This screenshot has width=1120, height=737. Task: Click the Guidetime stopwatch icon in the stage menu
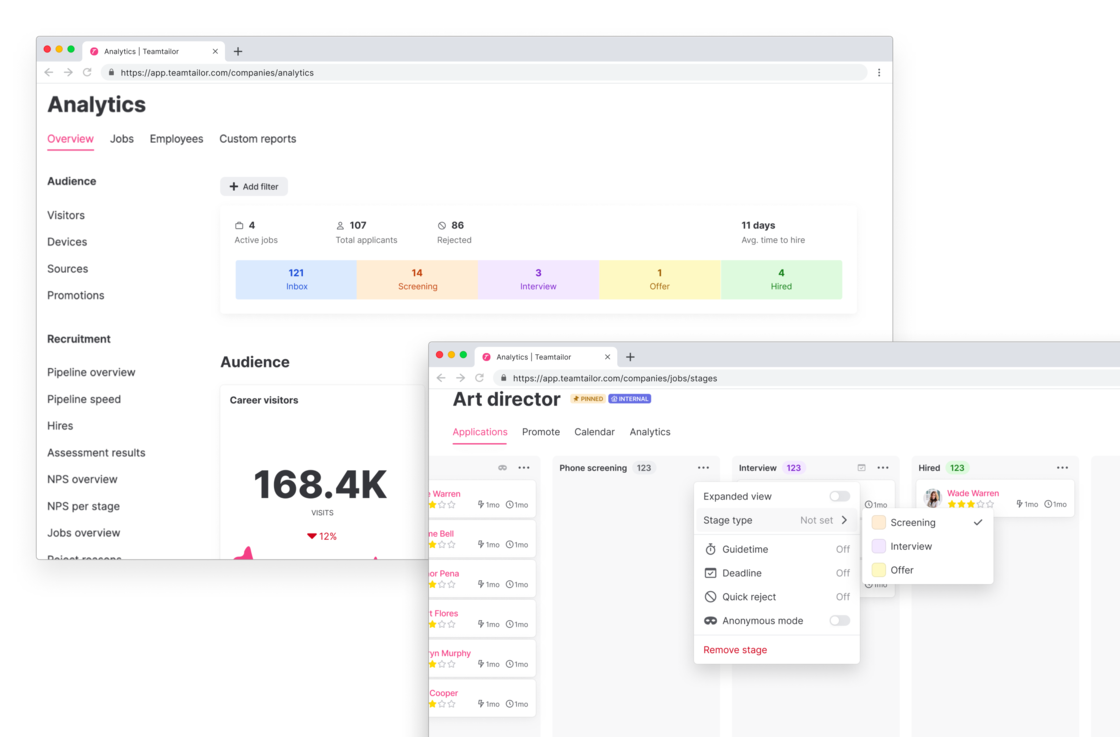tap(710, 549)
